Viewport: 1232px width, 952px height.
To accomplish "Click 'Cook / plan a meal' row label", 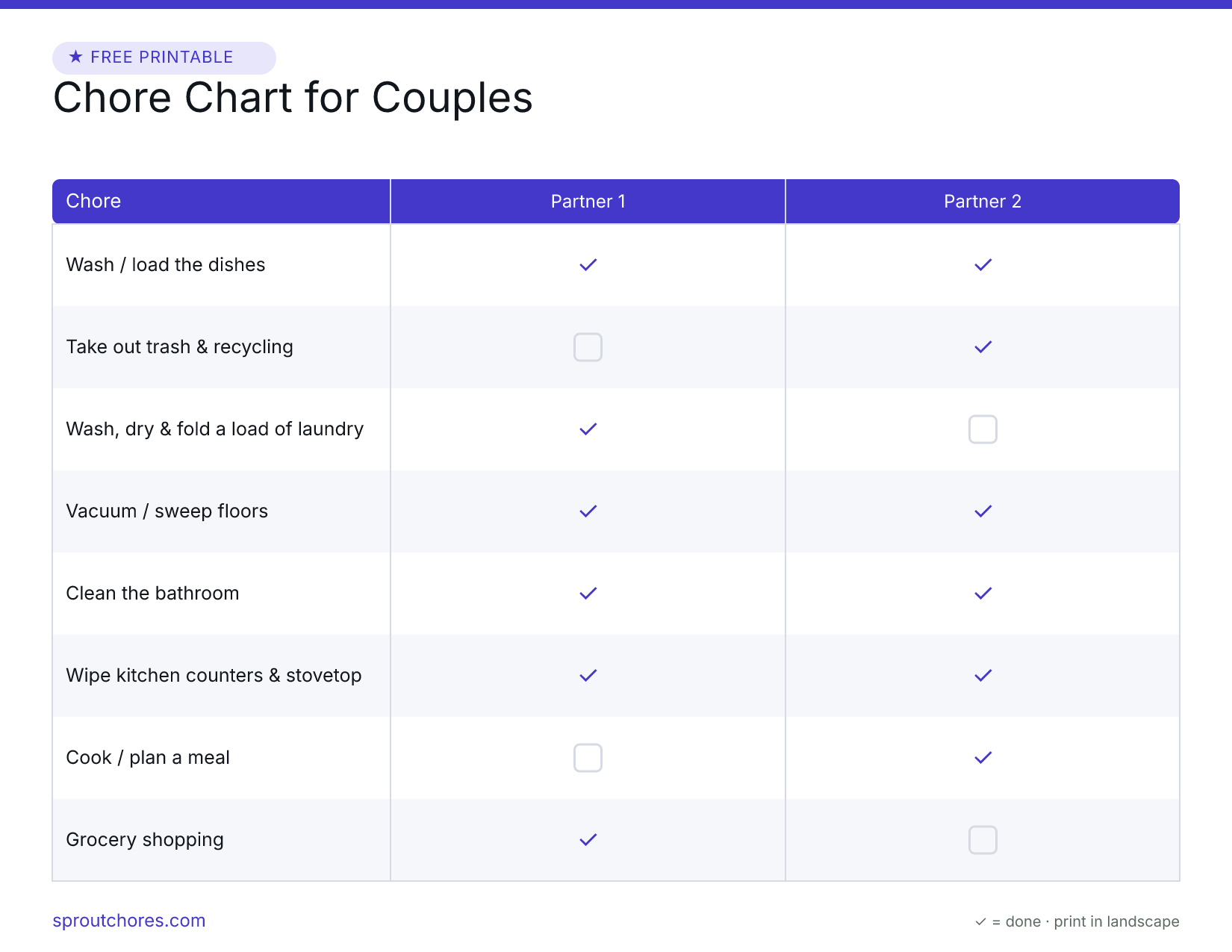I will [148, 758].
